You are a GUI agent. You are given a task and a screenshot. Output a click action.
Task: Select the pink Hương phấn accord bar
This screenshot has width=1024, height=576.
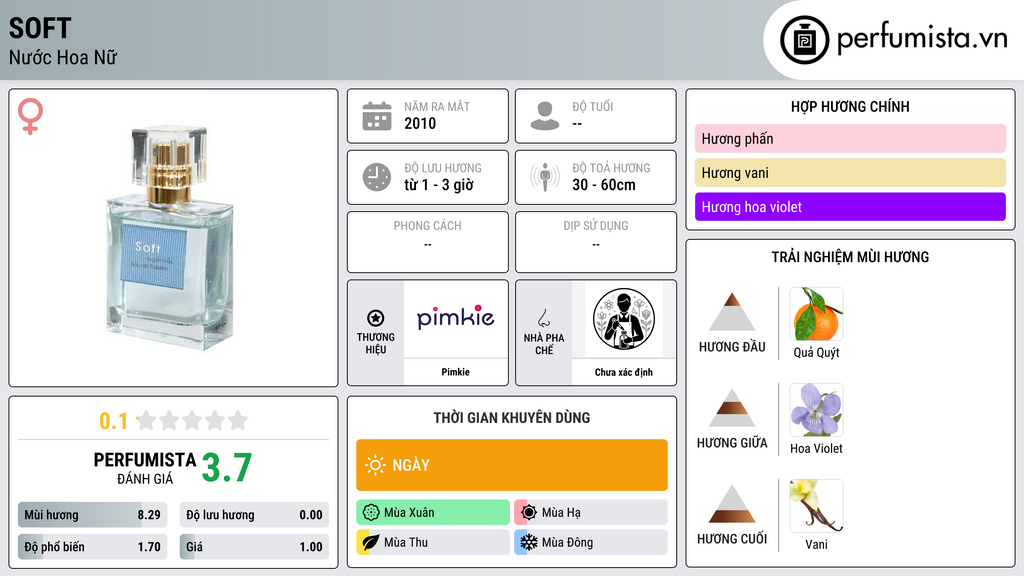pos(850,138)
